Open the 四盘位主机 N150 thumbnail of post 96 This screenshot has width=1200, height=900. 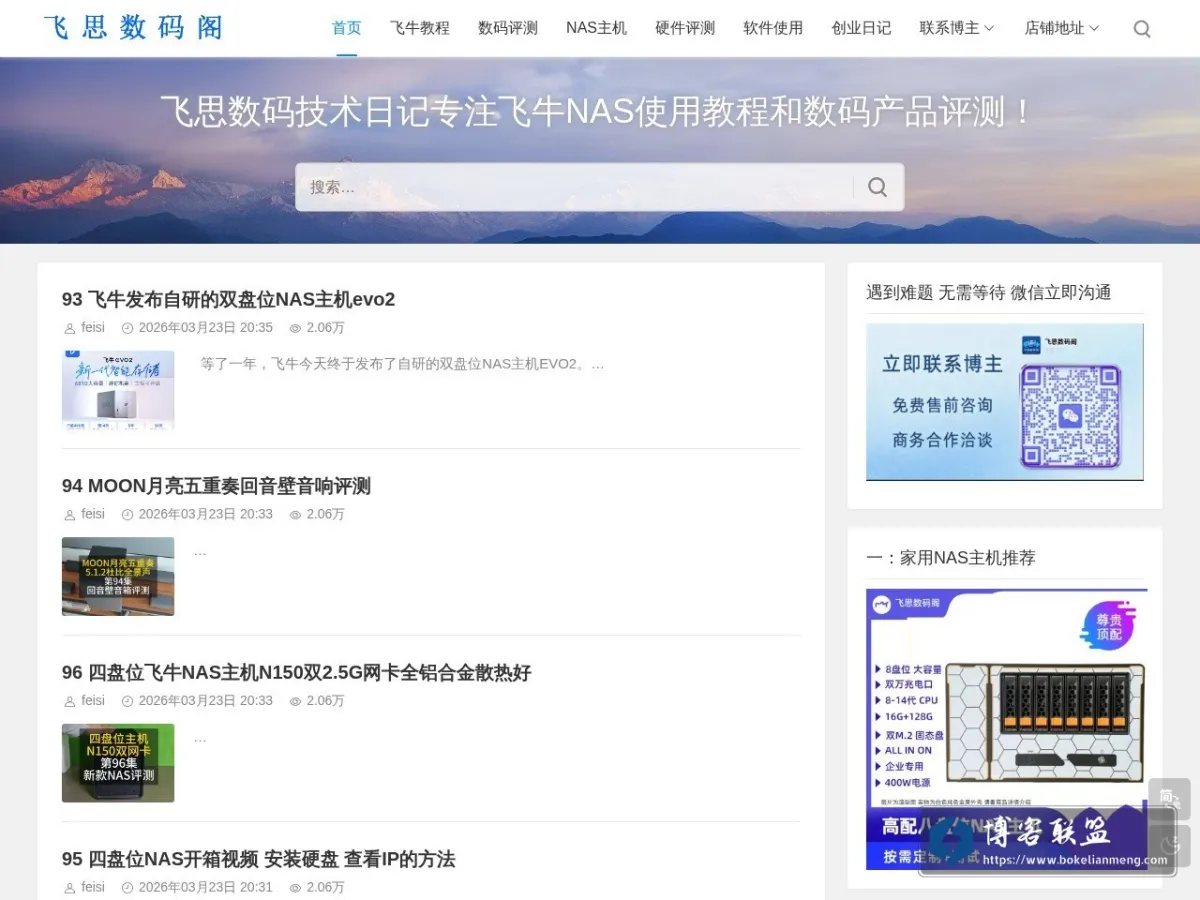point(118,763)
